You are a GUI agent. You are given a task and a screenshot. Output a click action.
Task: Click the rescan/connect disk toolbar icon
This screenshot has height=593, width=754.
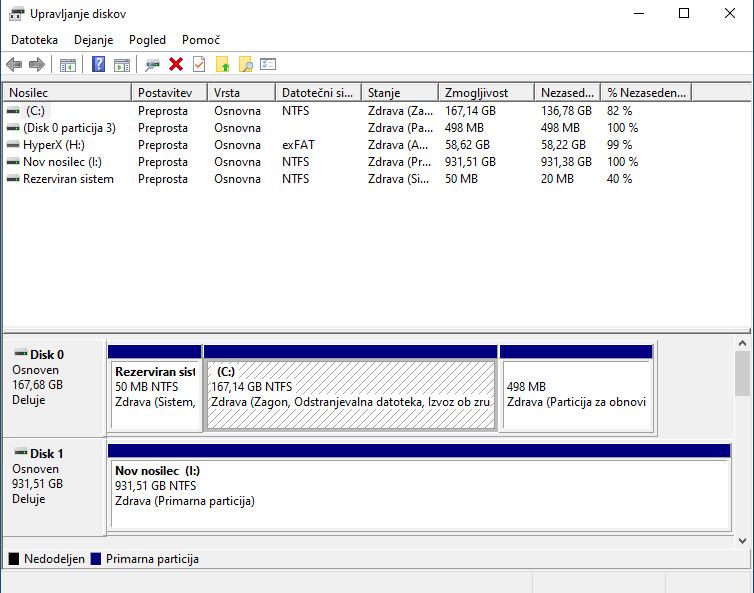coord(152,64)
